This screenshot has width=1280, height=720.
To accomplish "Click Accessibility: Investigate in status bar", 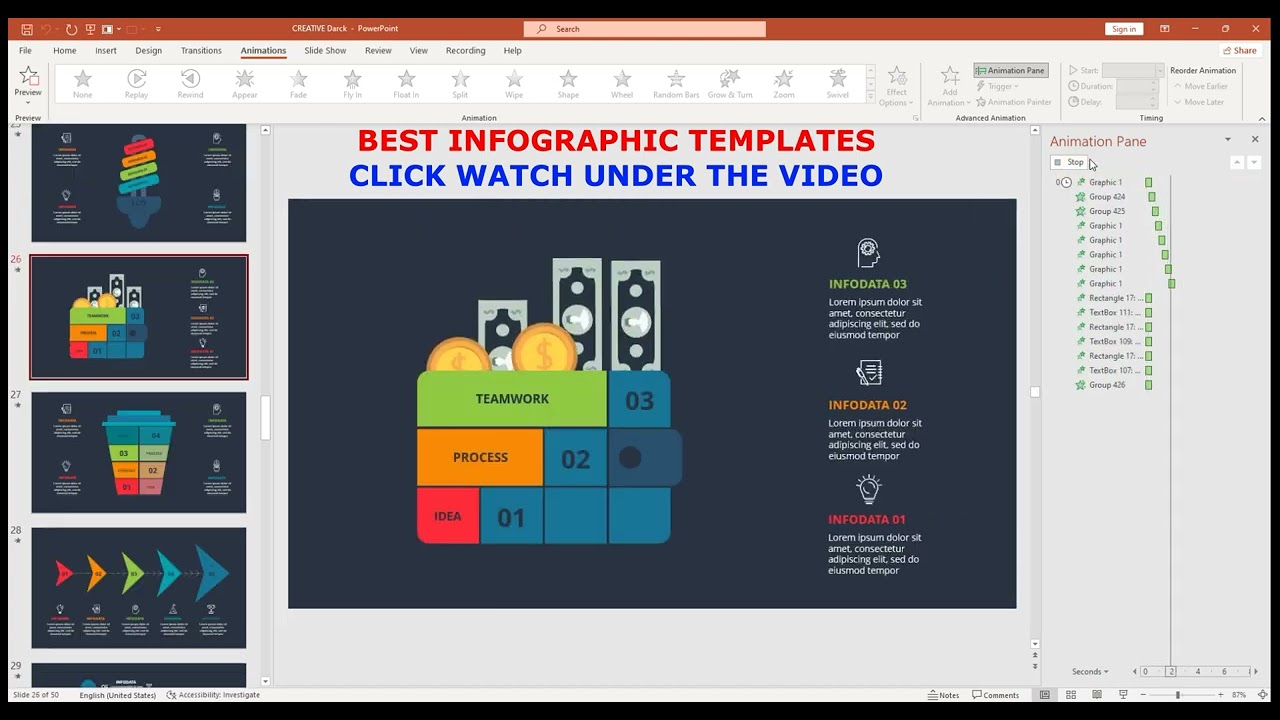I will (x=213, y=695).
